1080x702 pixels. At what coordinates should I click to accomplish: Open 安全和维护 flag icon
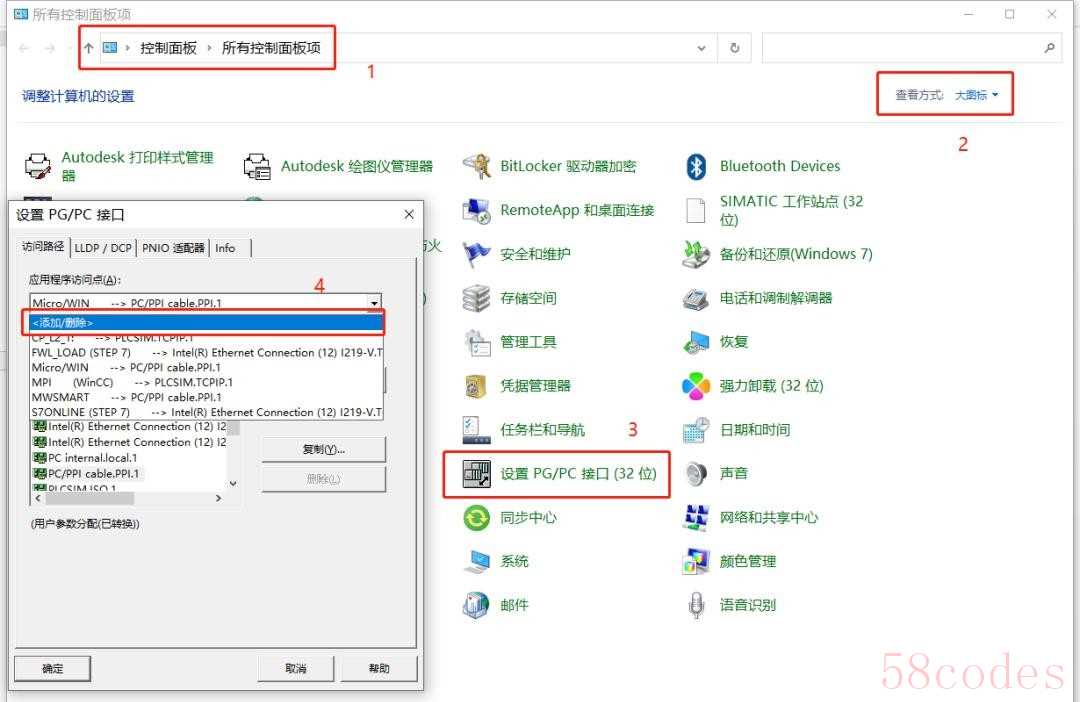click(476, 254)
